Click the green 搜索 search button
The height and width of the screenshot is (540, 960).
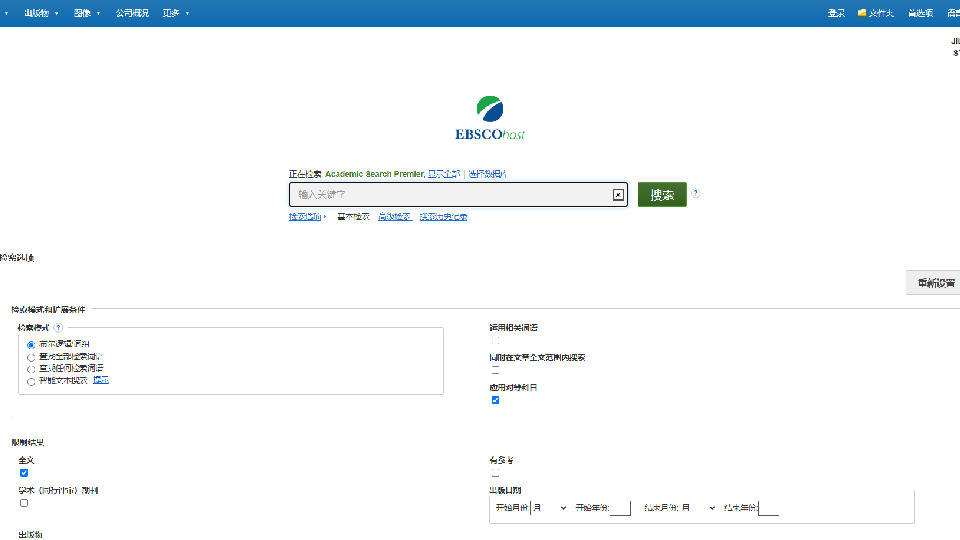662,195
